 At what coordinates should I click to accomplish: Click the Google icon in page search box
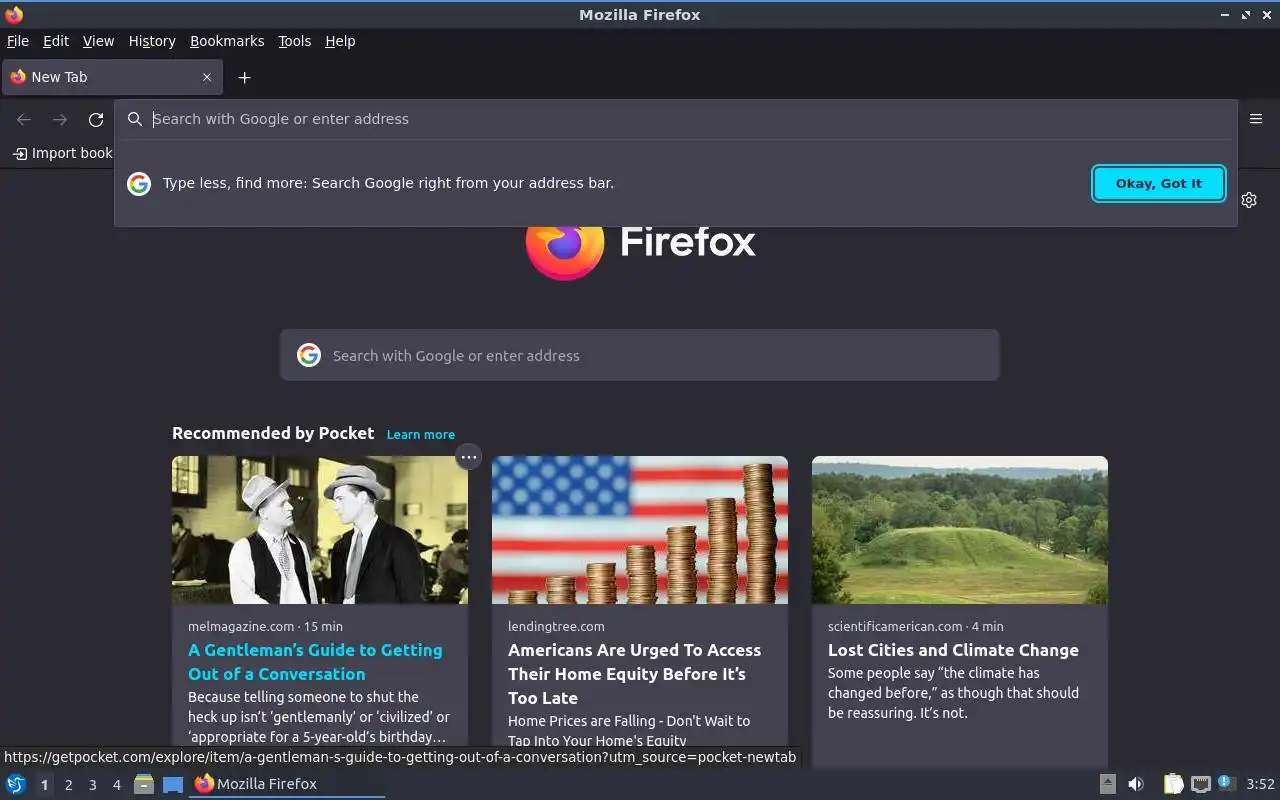pos(309,355)
